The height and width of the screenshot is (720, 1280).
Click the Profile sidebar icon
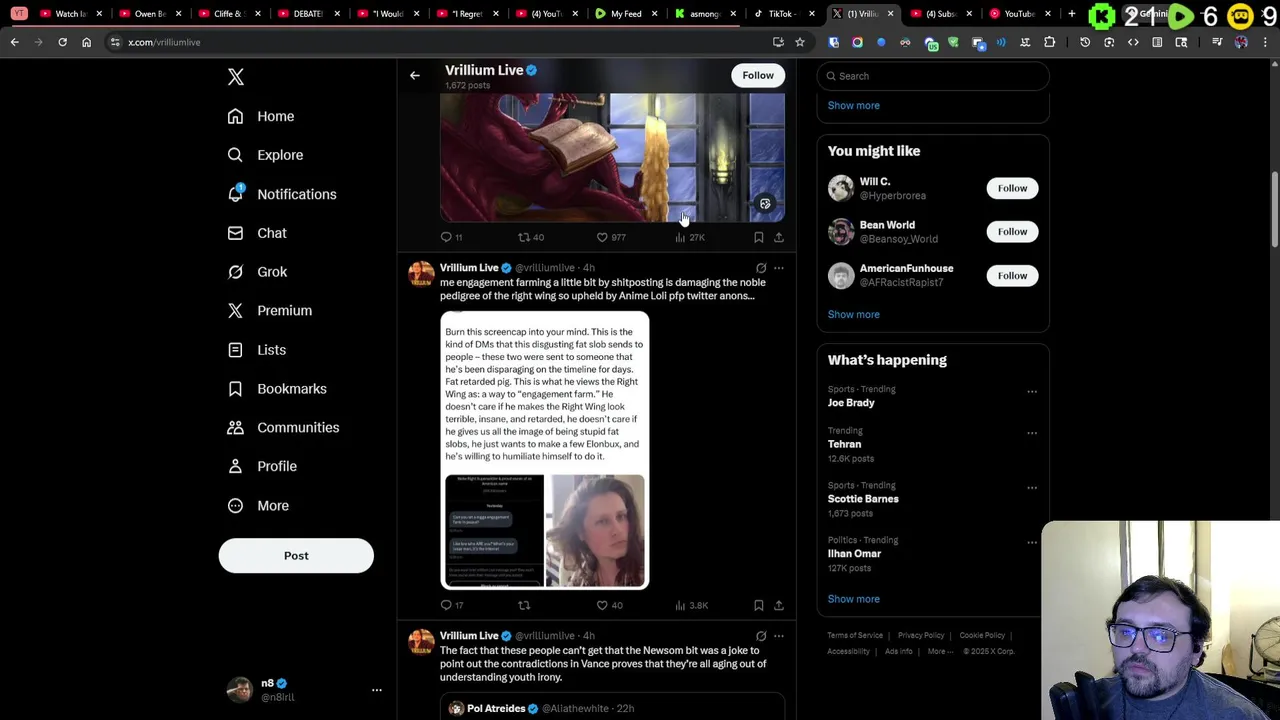[235, 467]
